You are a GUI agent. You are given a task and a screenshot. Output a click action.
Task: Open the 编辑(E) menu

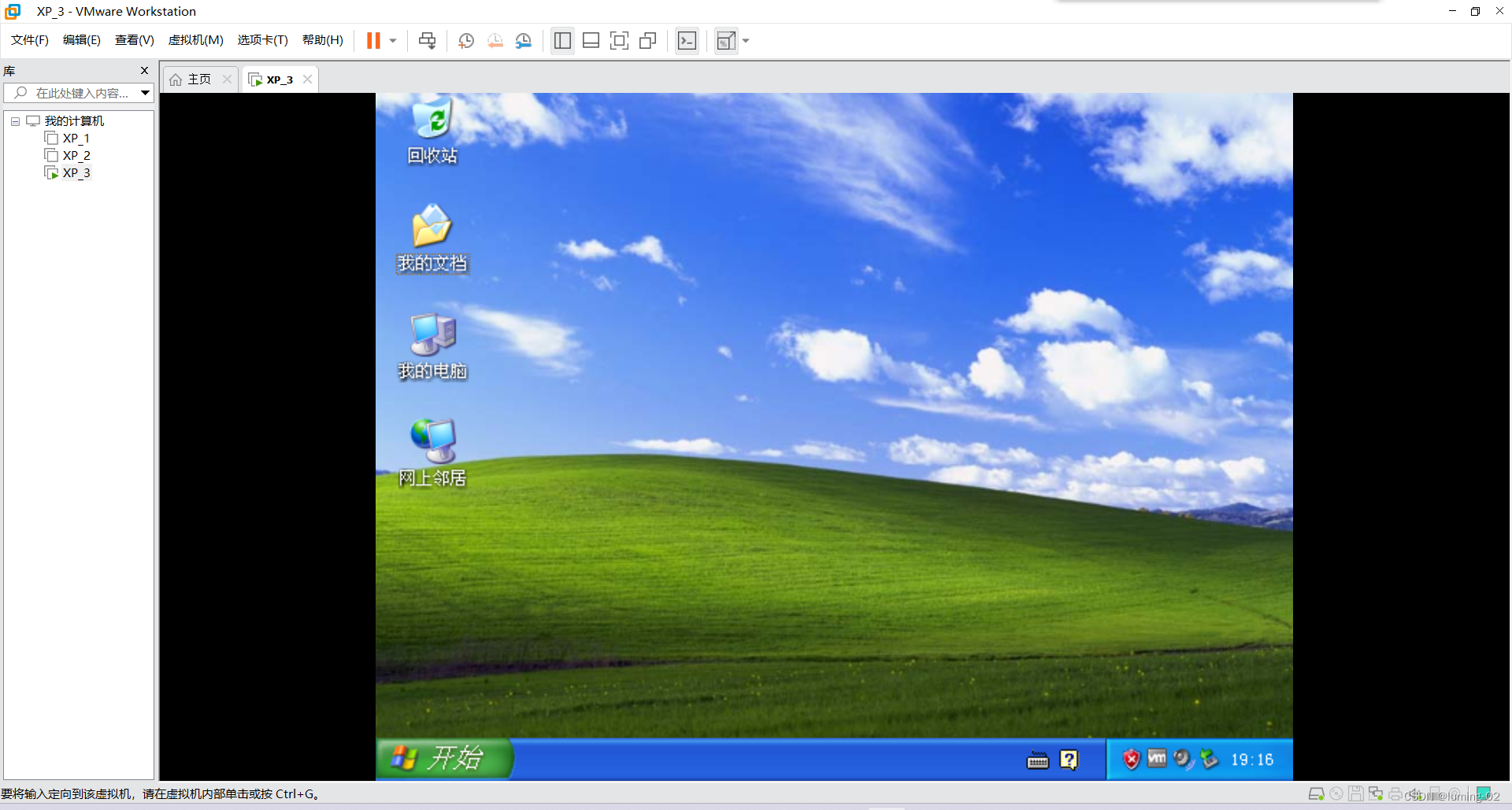pyautogui.click(x=82, y=40)
